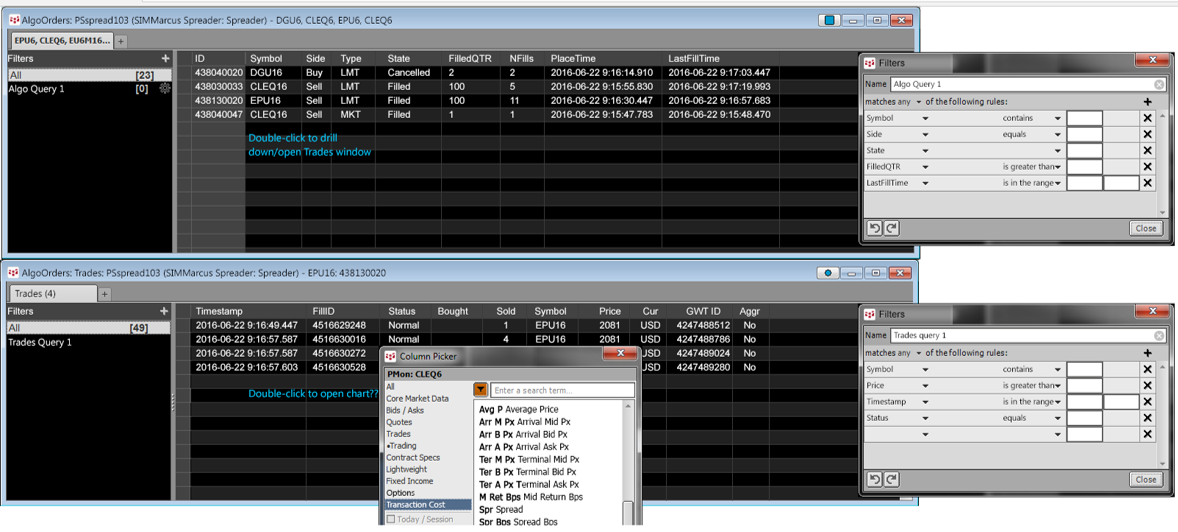Undo in Algo Query 1 Filters dialog
This screenshot has width=1178, height=532.
click(x=874, y=228)
